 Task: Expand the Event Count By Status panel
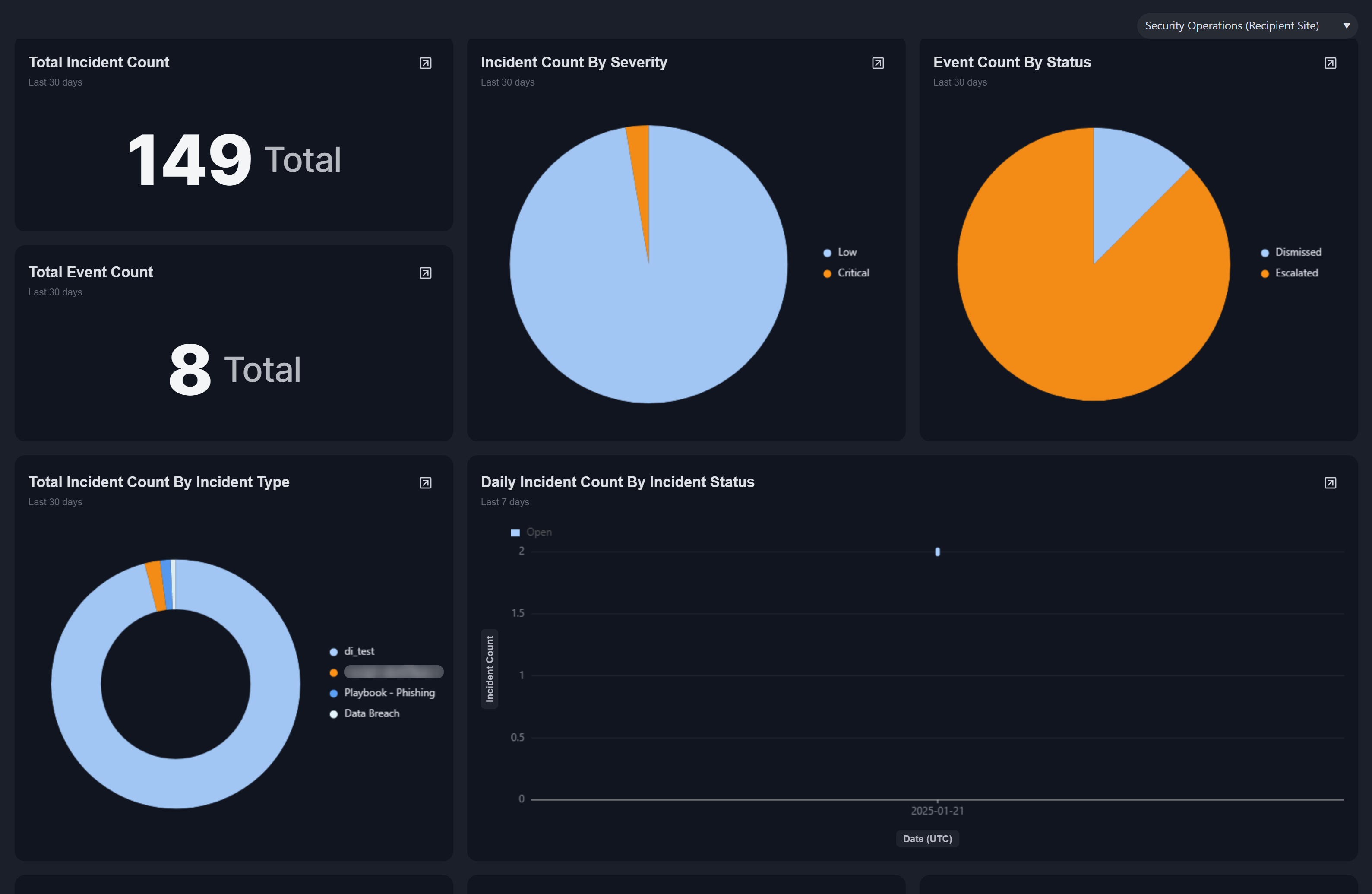[x=1330, y=63]
